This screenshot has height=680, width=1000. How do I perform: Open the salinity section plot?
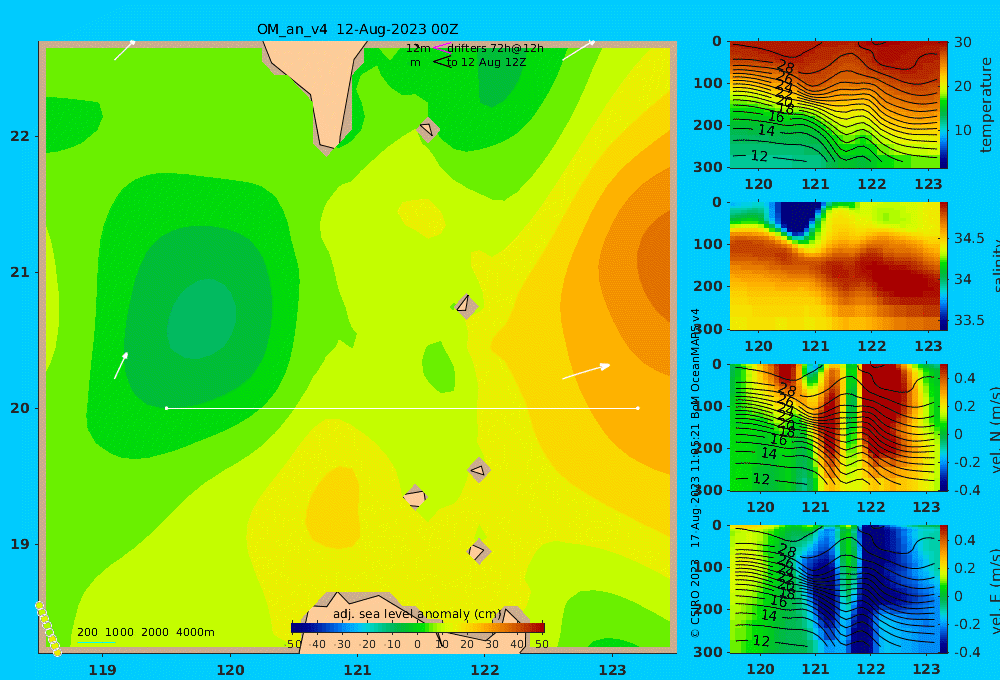click(x=834, y=266)
